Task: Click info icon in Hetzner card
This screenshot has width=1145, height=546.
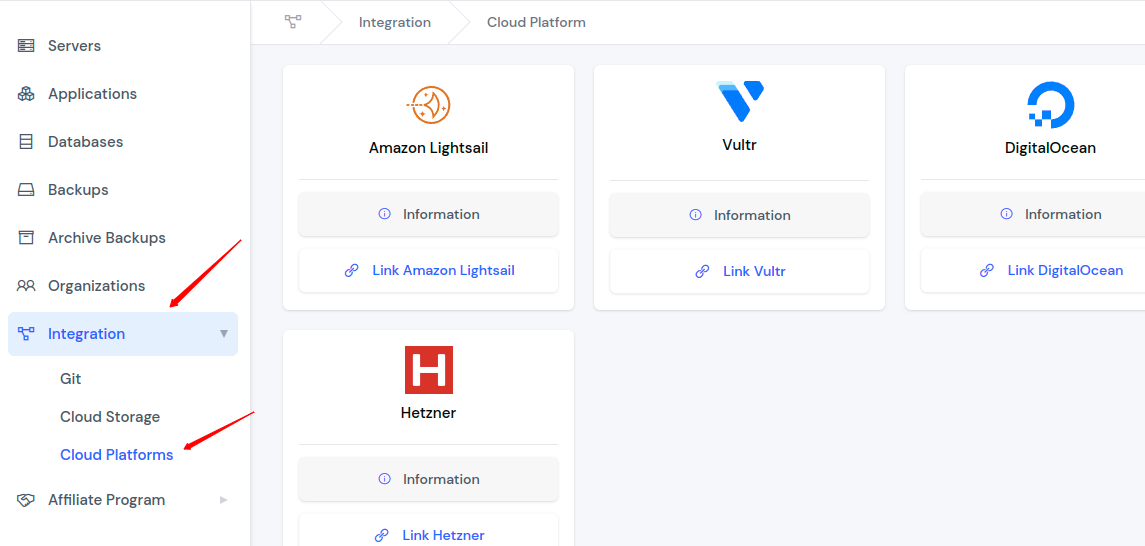Action: 384,479
